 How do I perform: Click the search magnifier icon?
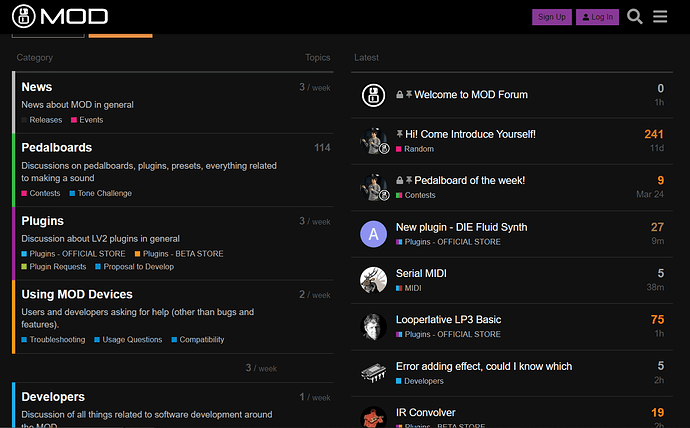coord(635,17)
